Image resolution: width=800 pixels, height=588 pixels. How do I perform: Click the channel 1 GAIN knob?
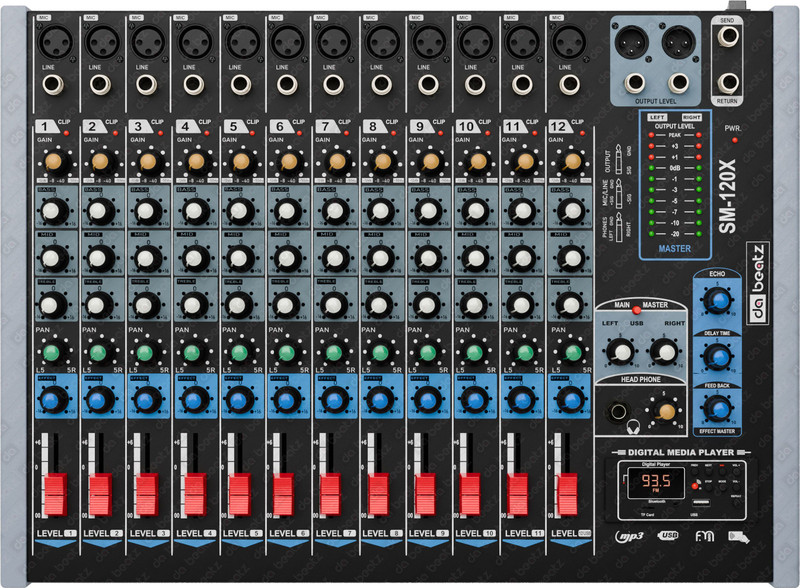click(54, 162)
